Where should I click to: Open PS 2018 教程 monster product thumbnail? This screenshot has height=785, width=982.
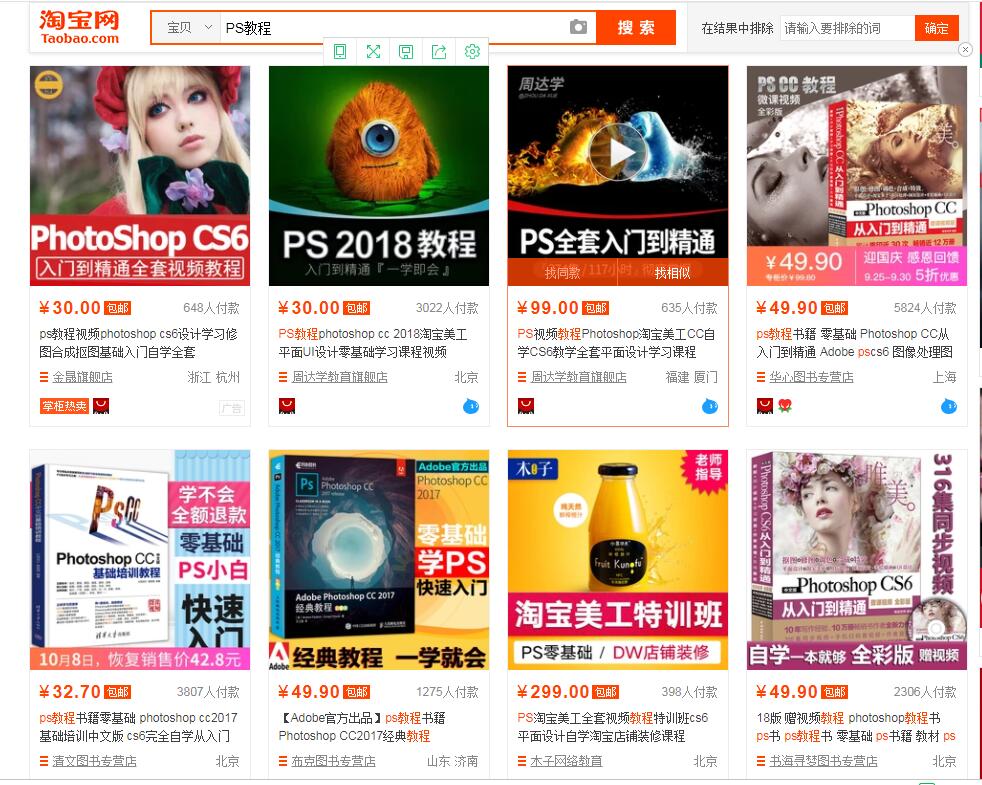click(379, 176)
